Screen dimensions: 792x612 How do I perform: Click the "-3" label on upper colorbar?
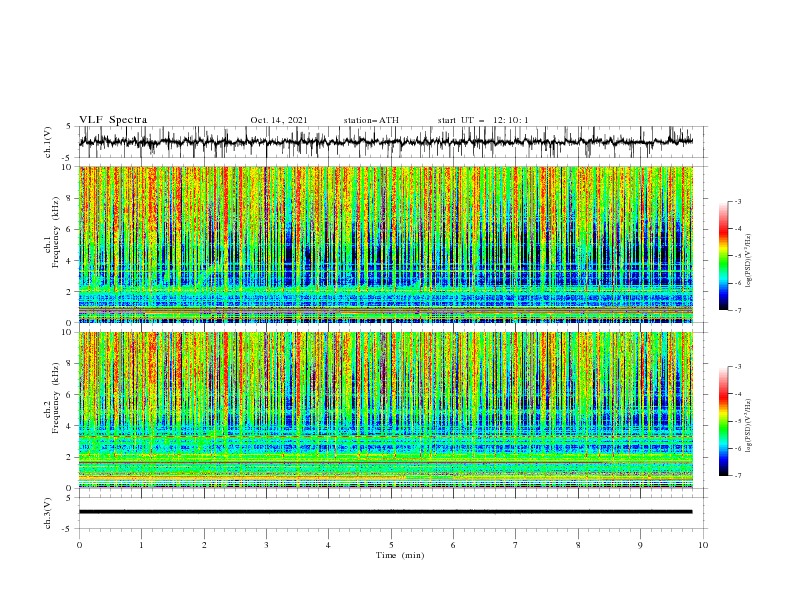click(x=738, y=201)
